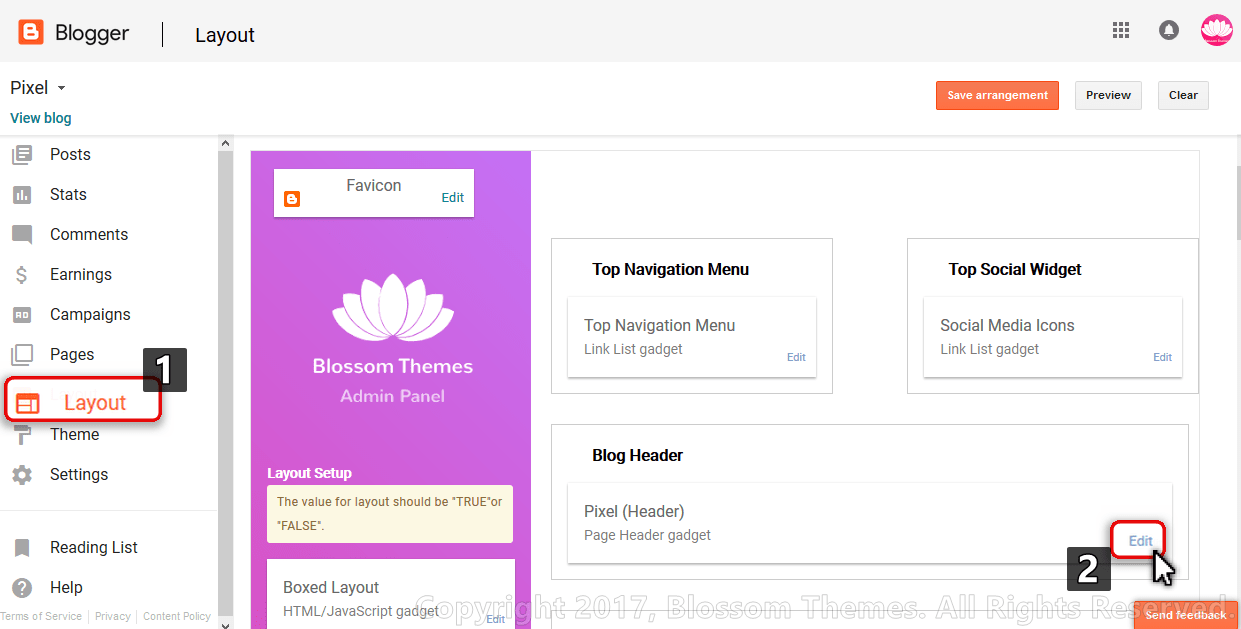Open the Terms of Service link

41,616
